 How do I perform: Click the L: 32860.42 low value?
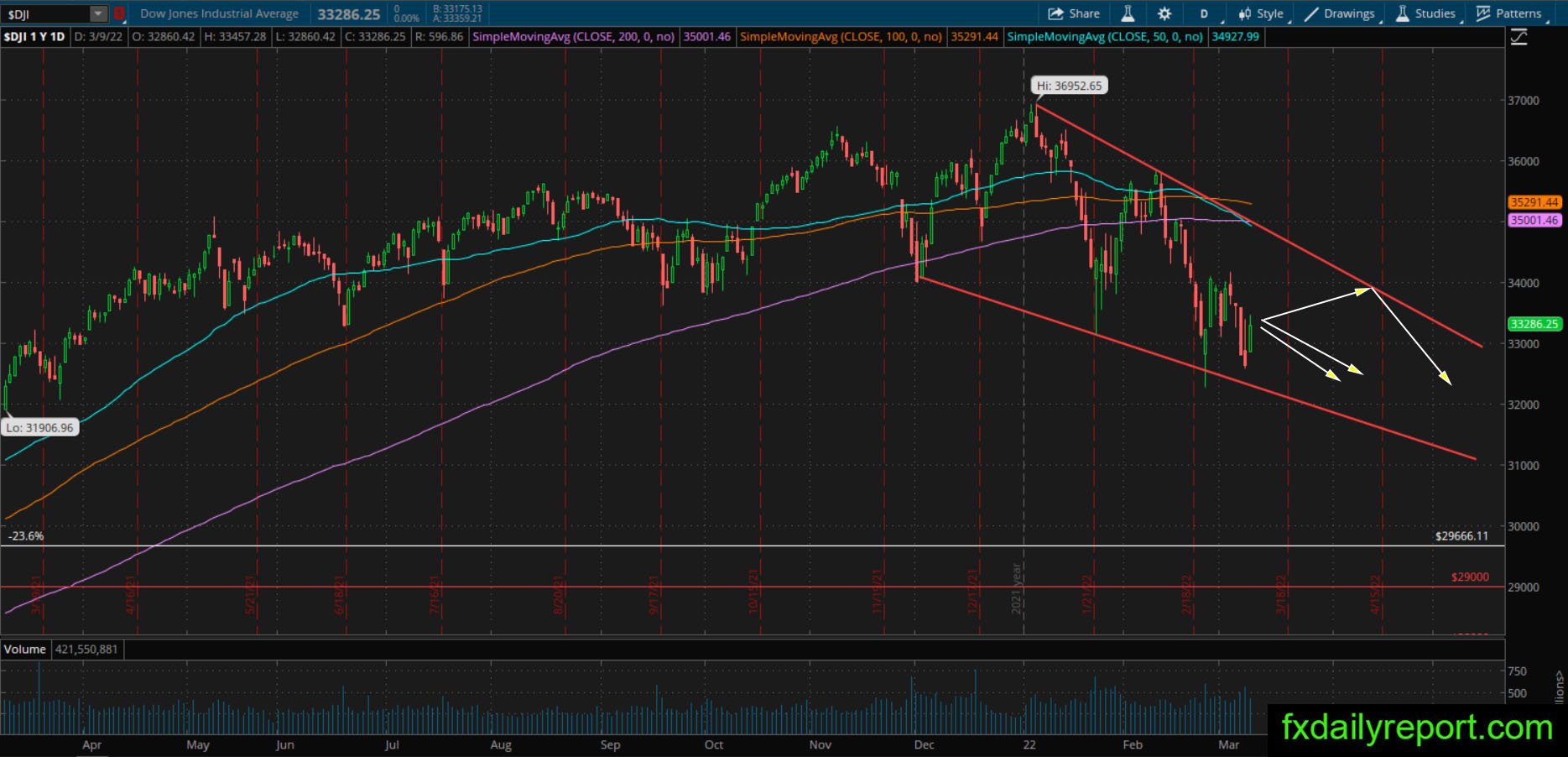click(x=305, y=37)
